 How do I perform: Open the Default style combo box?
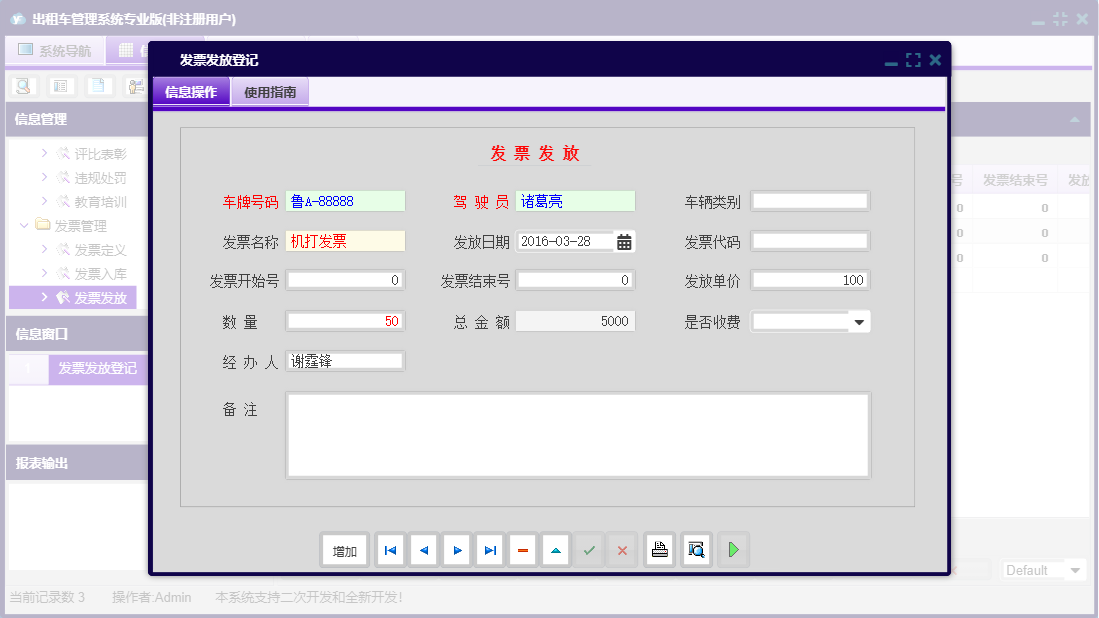pos(1043,569)
